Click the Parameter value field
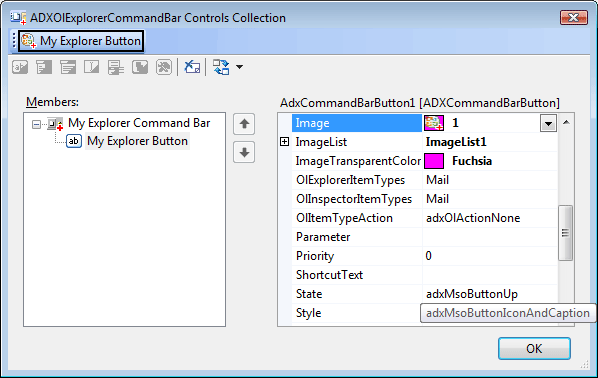The image size is (598, 378). click(x=490, y=237)
